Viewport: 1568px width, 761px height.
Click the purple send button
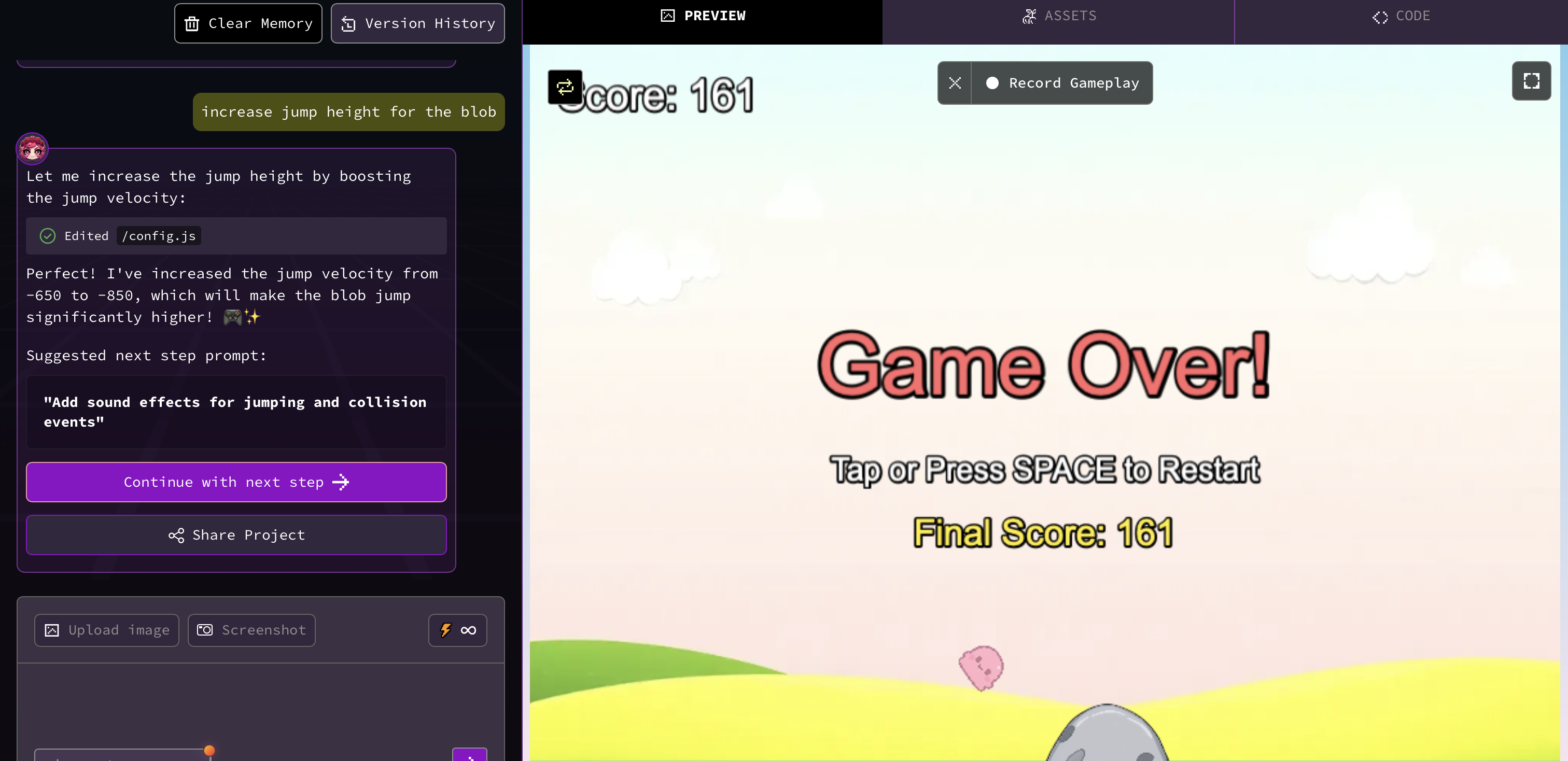(469, 755)
